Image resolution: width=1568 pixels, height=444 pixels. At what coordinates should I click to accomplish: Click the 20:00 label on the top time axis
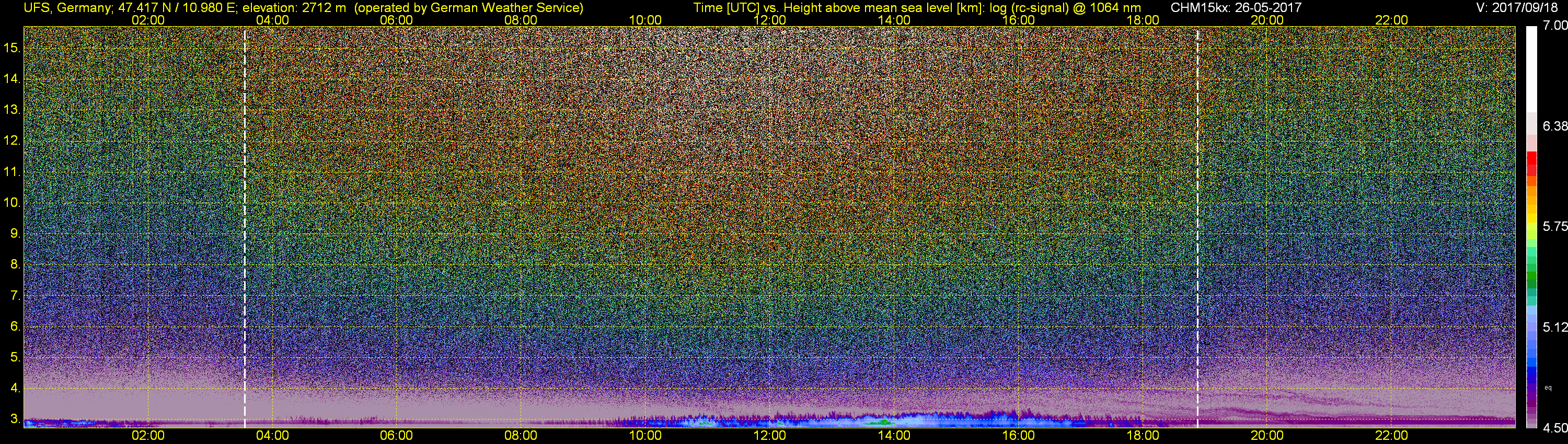1267,20
